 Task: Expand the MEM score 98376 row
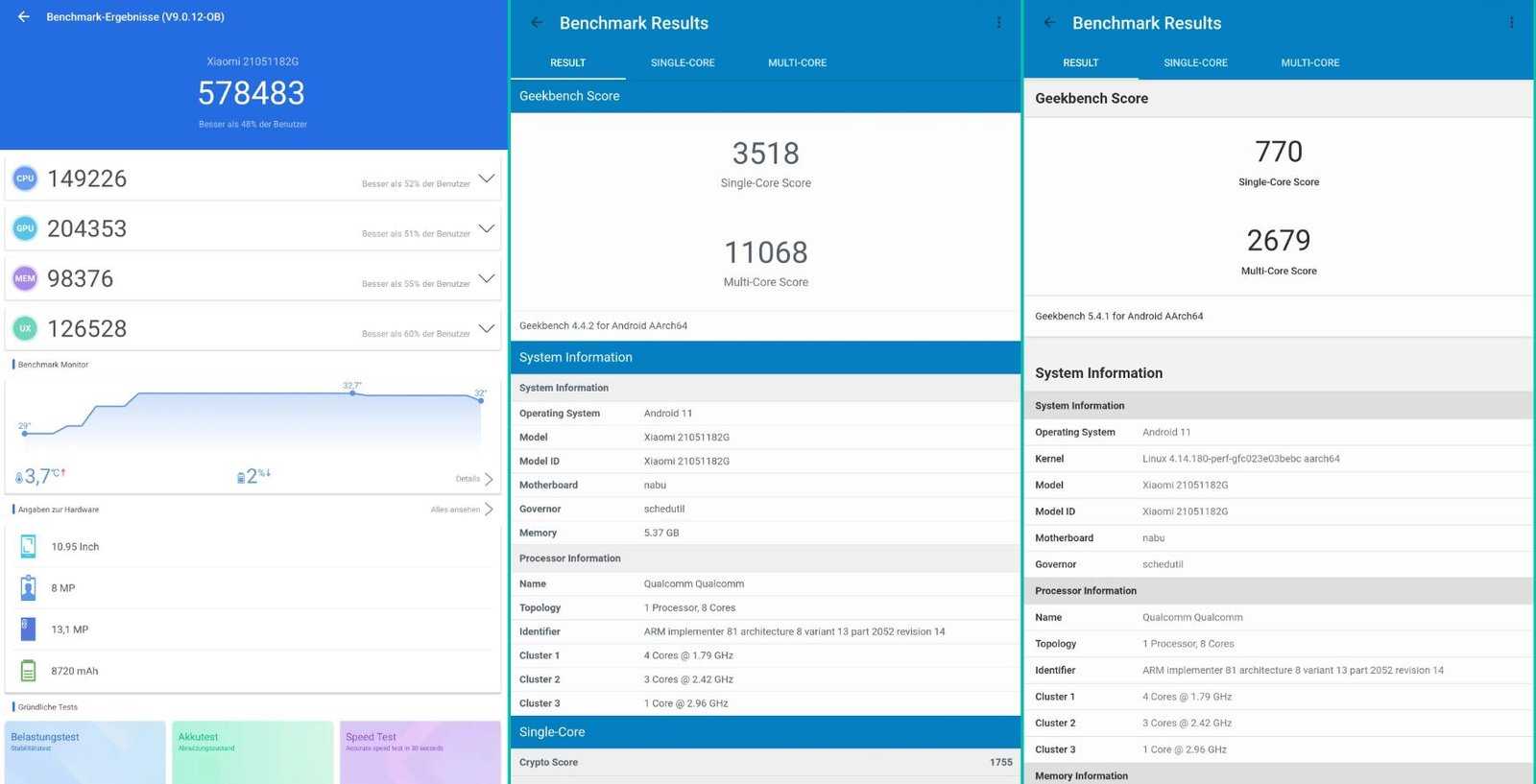[487, 278]
